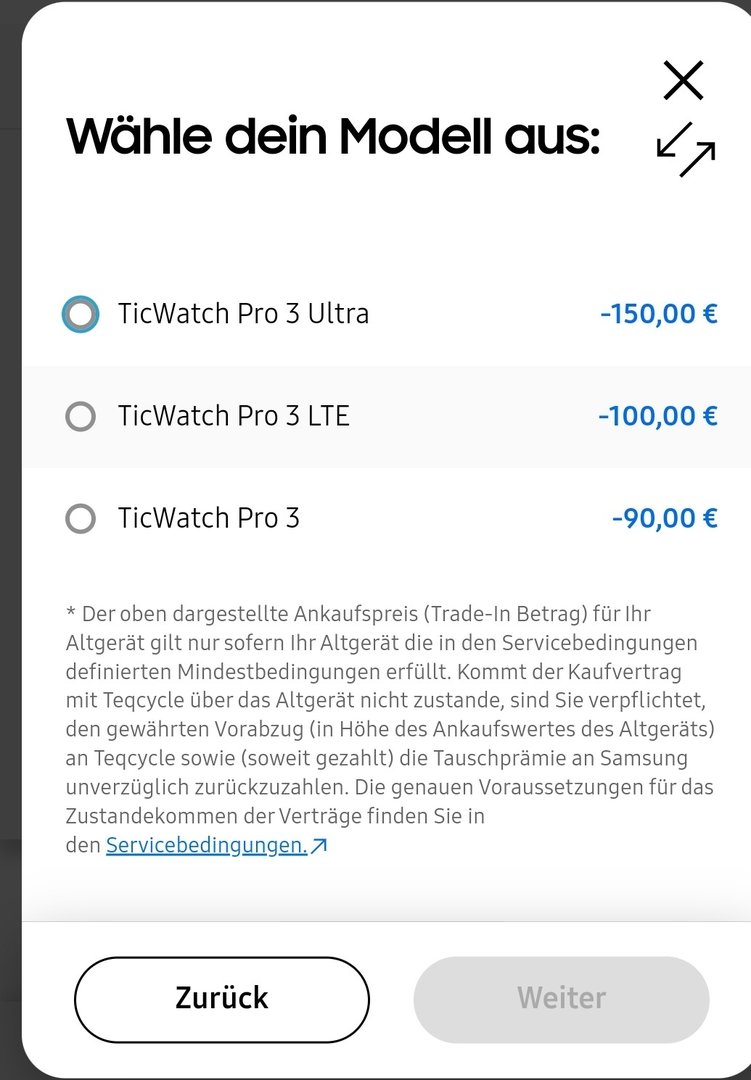
Task: Select the TicWatch Pro 3 Ultra radio button
Action: (80, 315)
